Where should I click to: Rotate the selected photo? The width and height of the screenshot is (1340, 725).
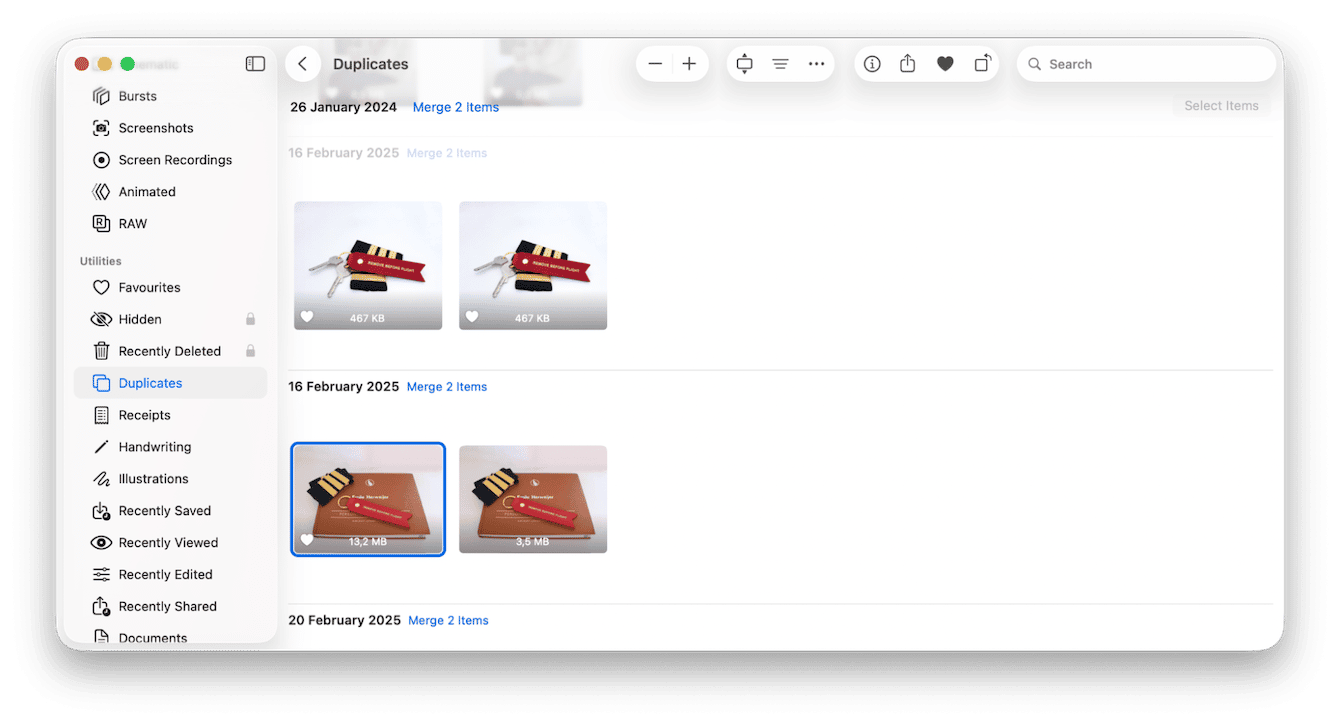pos(981,63)
